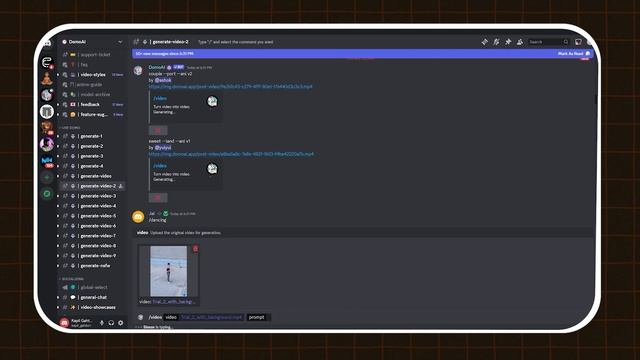Click the prompt option in command box
This screenshot has width=640, height=360.
pyautogui.click(x=256, y=317)
